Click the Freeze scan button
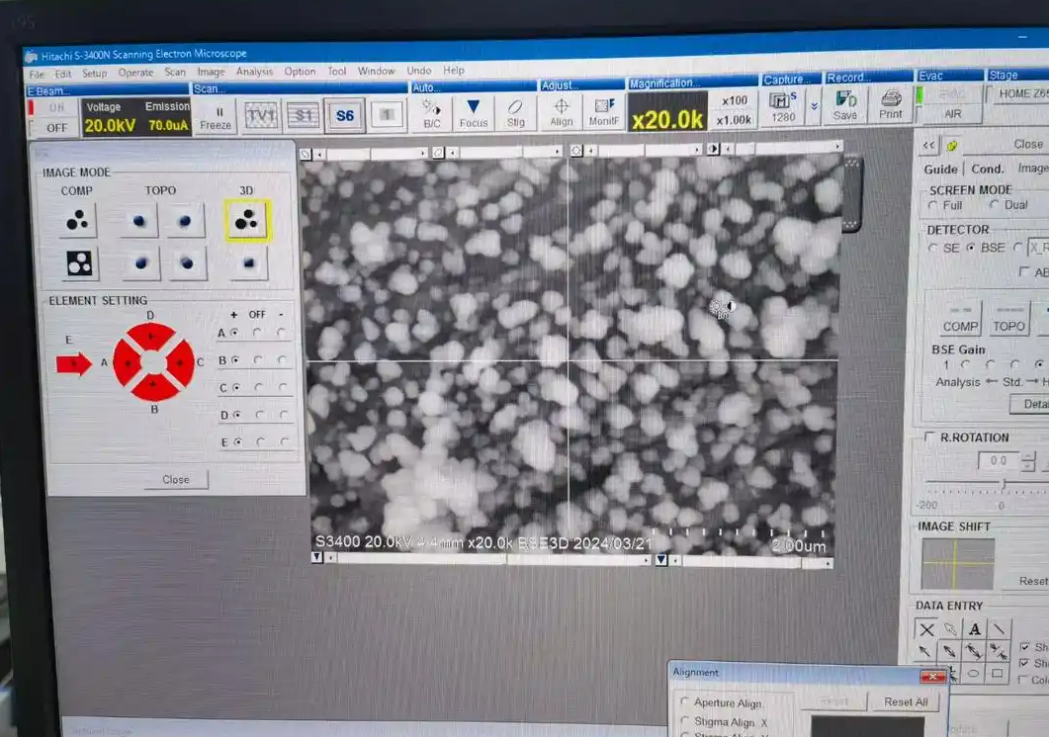This screenshot has width=1049, height=737. [215, 117]
